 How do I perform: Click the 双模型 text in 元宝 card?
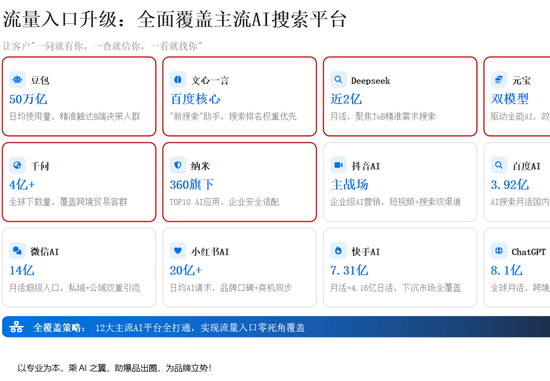(x=510, y=99)
